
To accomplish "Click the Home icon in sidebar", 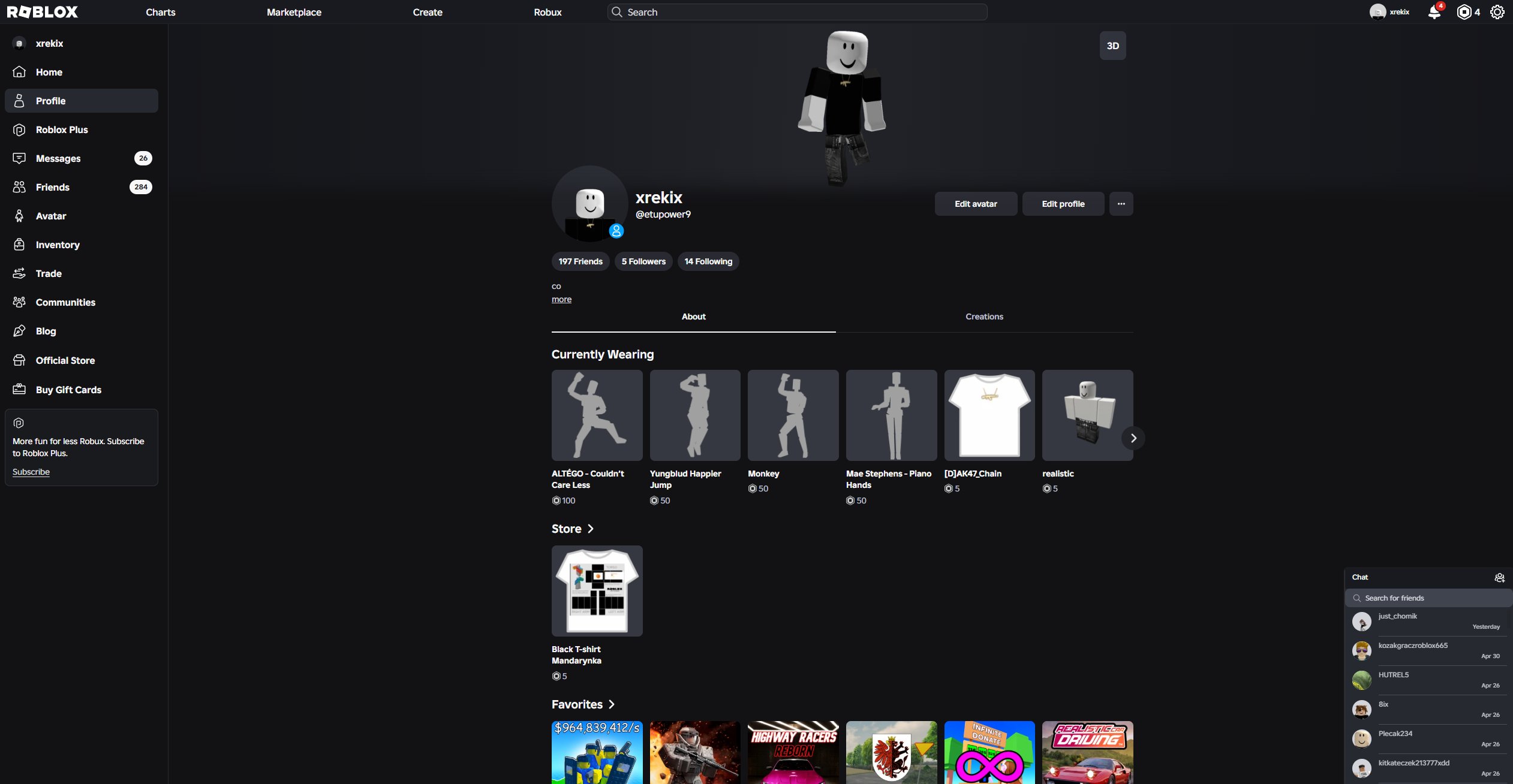I will tap(19, 72).
